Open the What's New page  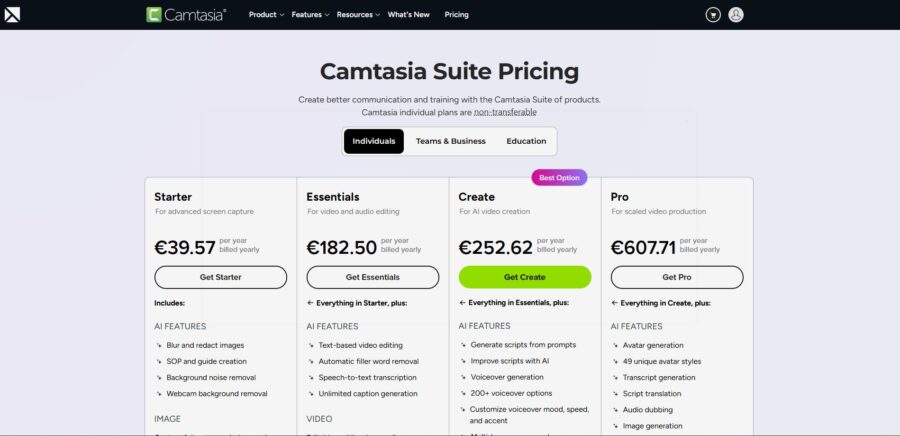(x=409, y=15)
